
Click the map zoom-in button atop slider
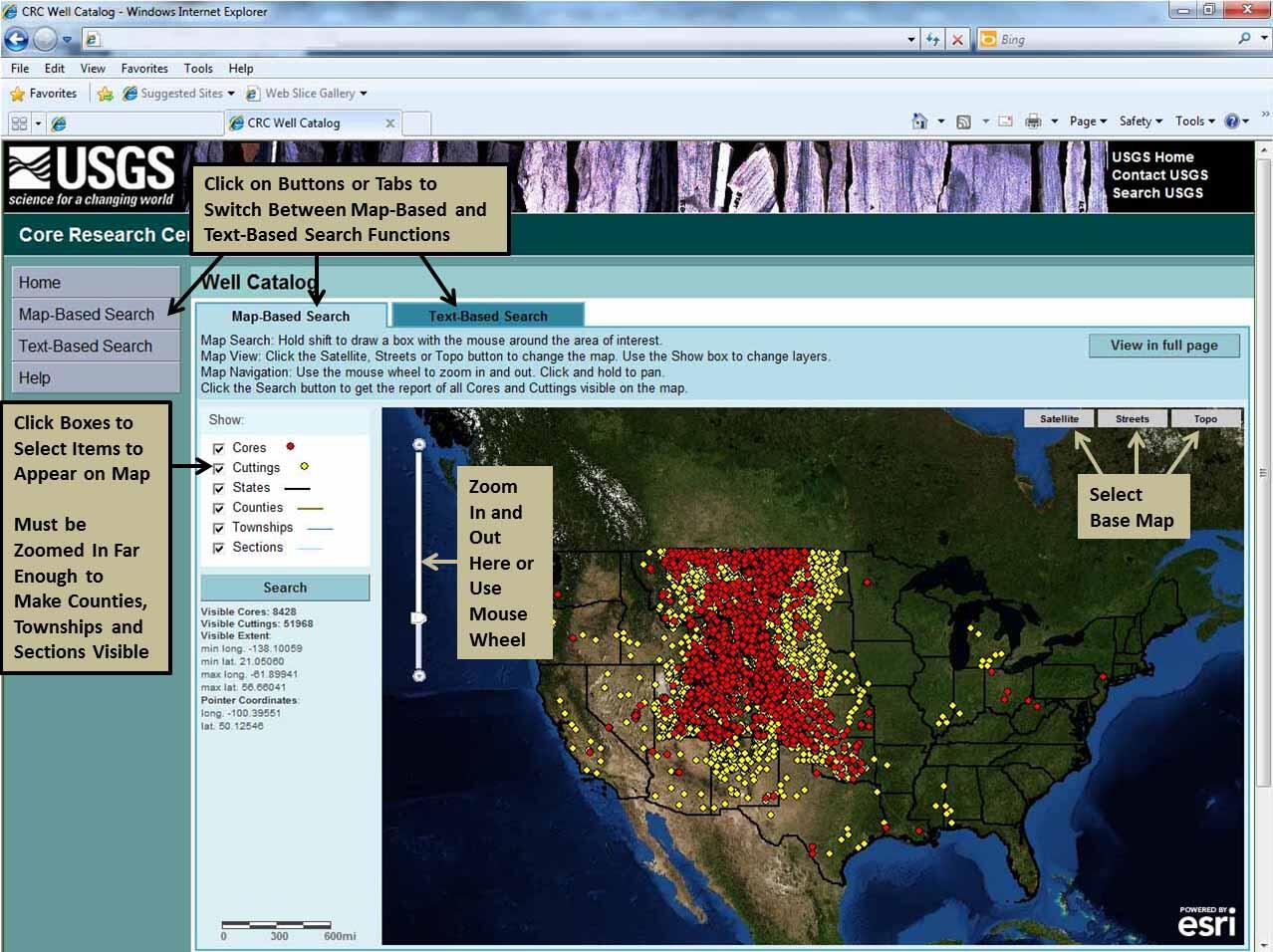[419, 444]
